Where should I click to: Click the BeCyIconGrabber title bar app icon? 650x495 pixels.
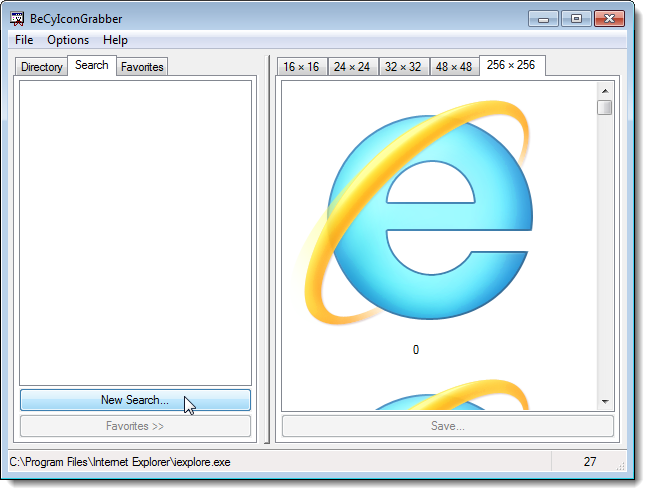[17, 19]
